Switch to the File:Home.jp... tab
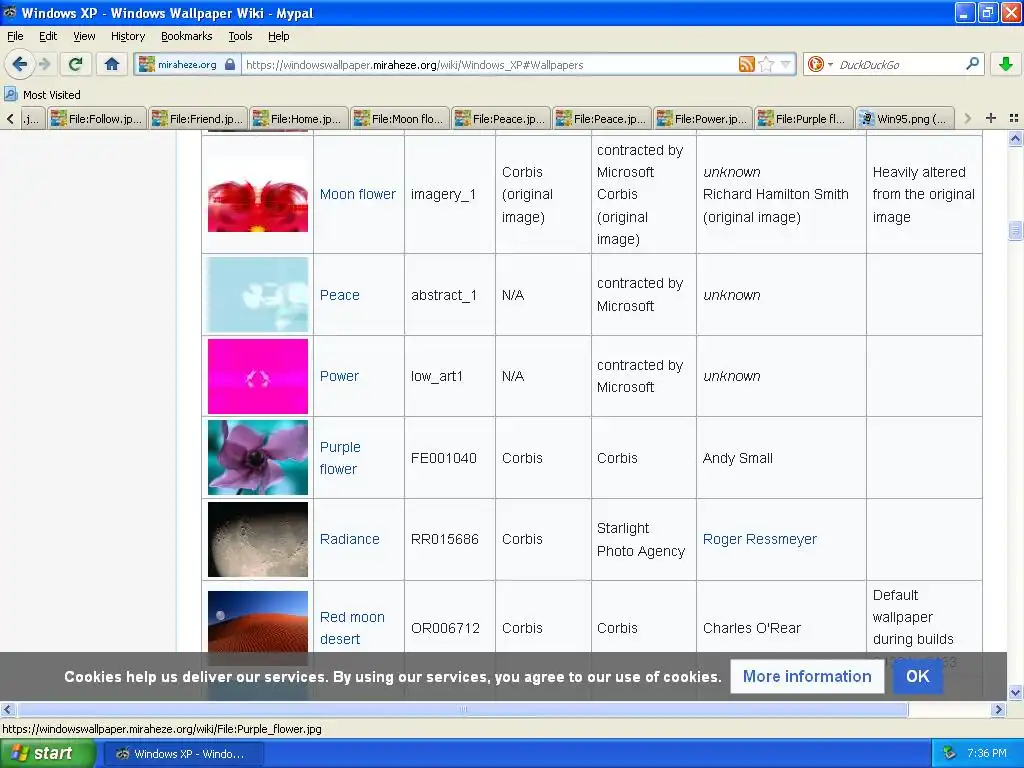Image resolution: width=1024 pixels, height=768 pixels. coord(298,118)
